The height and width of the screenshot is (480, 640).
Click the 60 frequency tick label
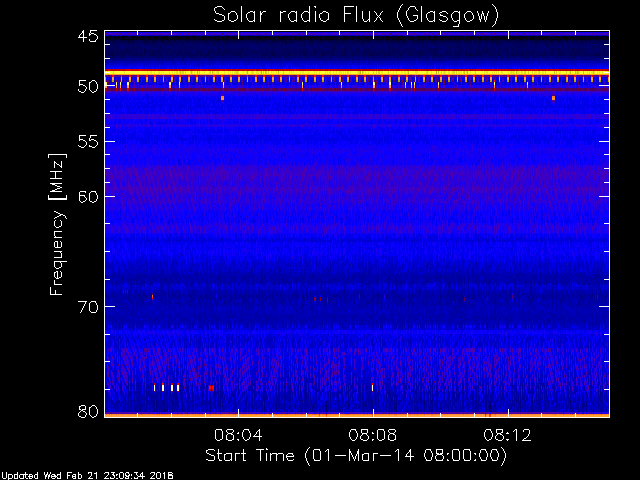[x=88, y=196]
